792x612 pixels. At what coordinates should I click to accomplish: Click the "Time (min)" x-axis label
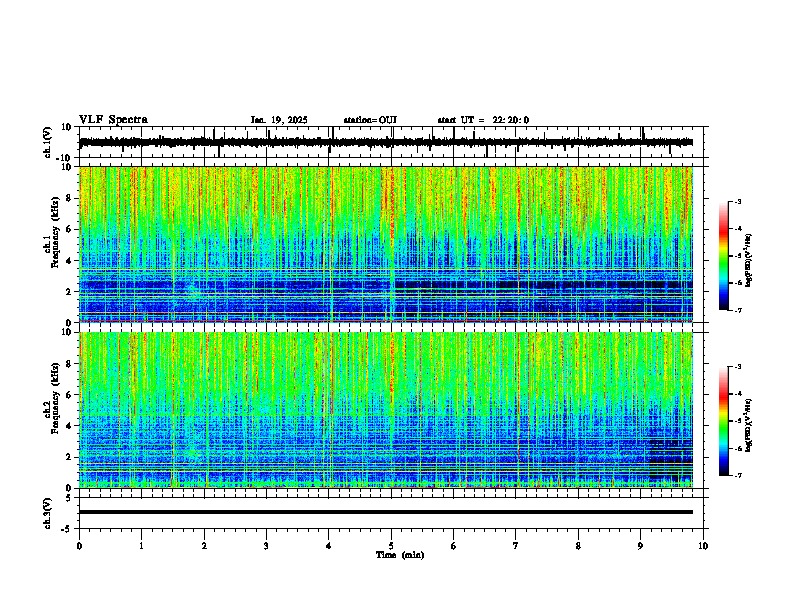pos(400,555)
